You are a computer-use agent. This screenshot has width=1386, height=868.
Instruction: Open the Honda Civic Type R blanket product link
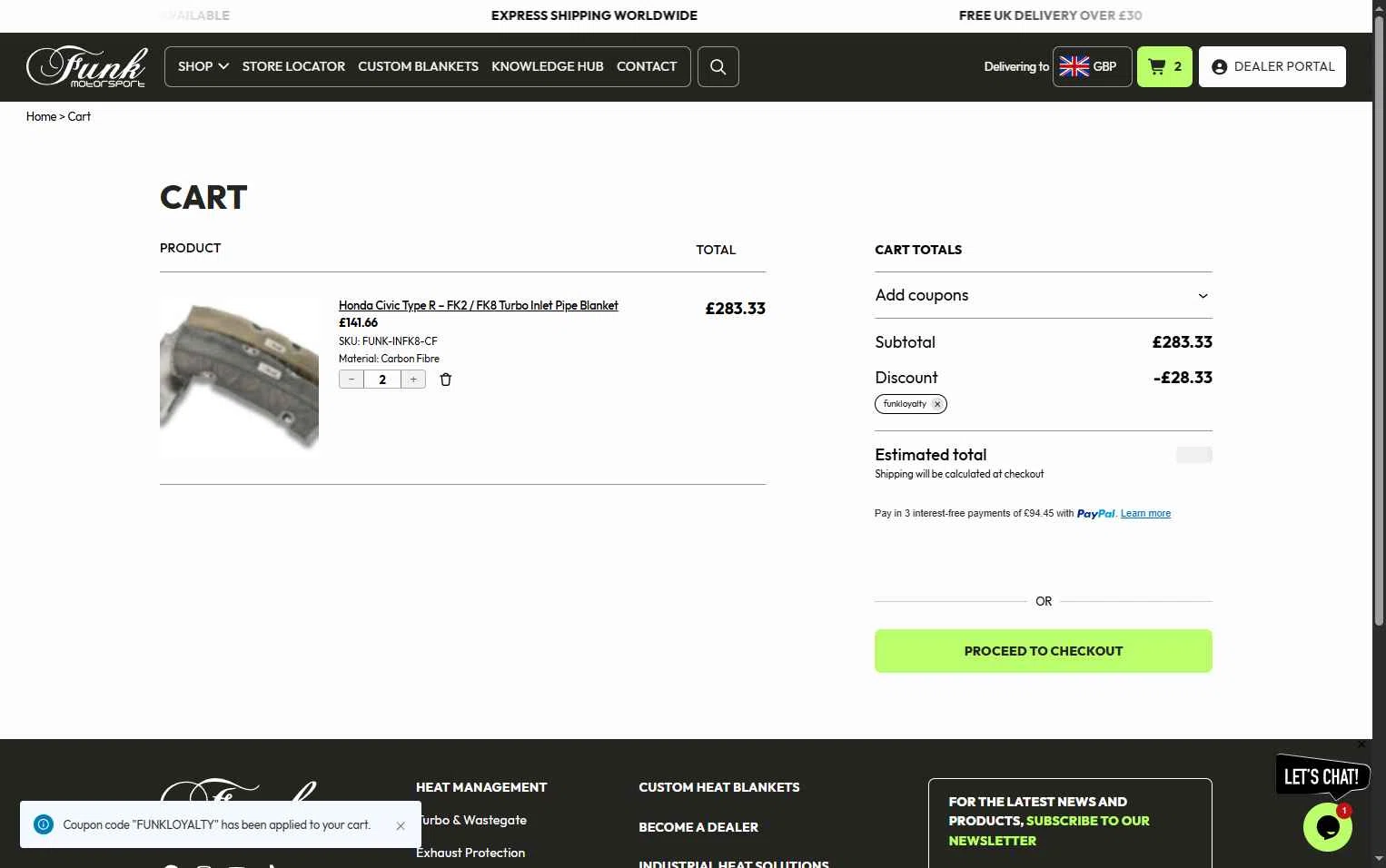[x=478, y=305]
